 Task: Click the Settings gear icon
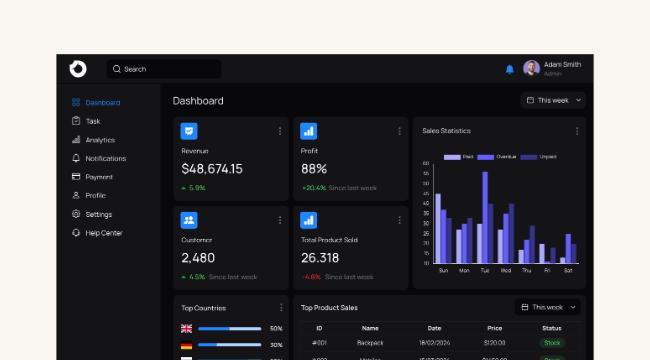tap(76, 214)
